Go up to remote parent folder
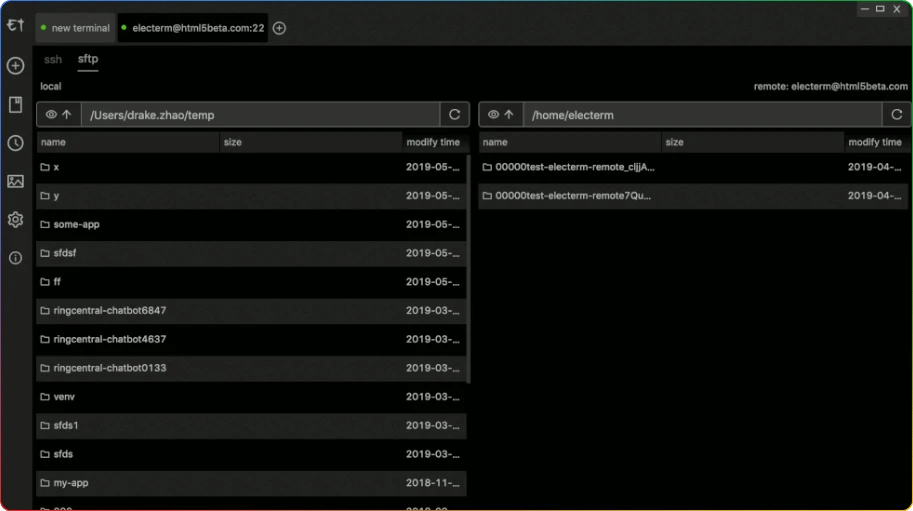 [x=509, y=115]
